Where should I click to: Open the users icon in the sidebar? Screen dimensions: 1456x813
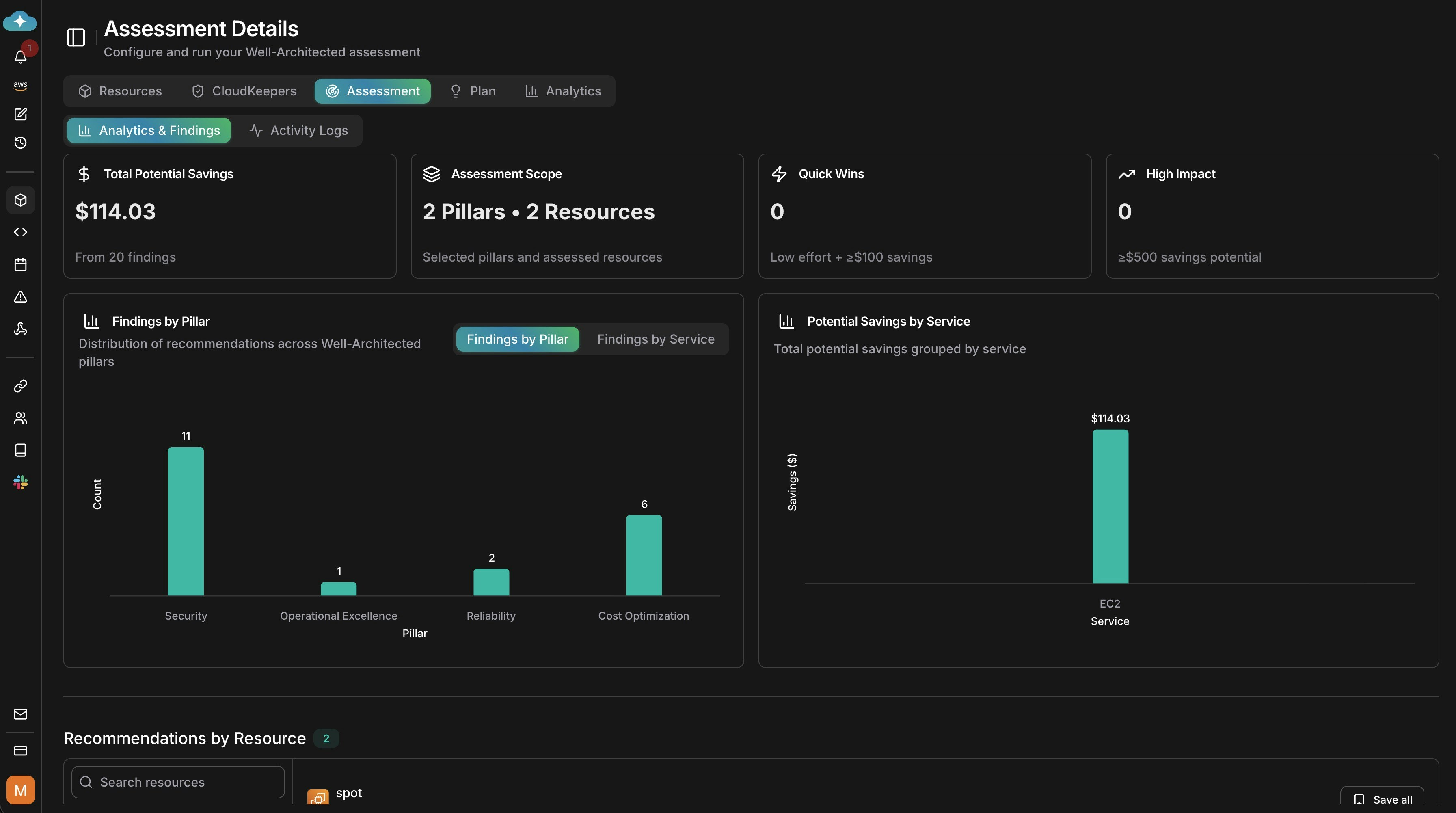click(x=20, y=418)
